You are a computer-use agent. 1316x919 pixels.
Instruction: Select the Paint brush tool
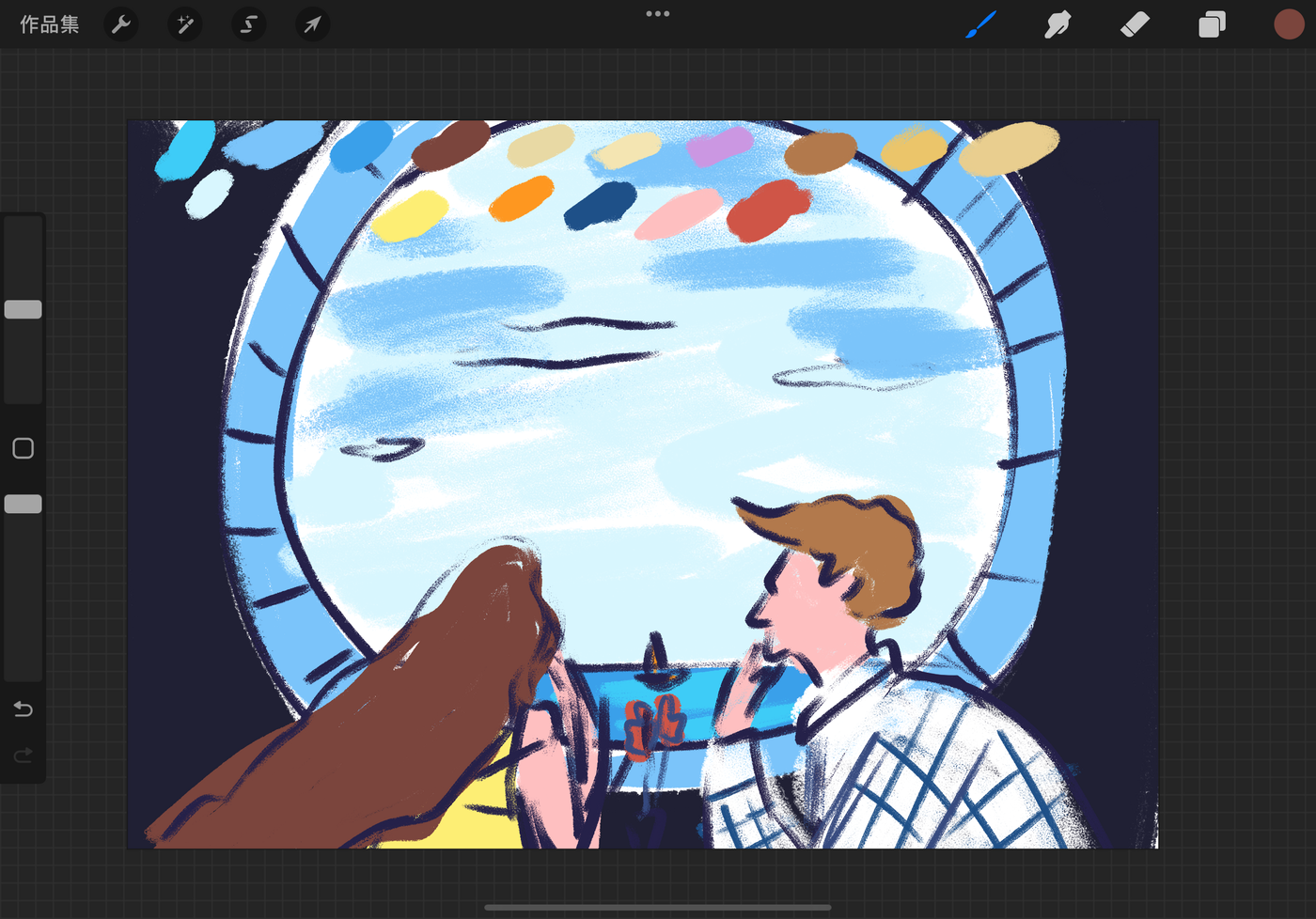[980, 24]
